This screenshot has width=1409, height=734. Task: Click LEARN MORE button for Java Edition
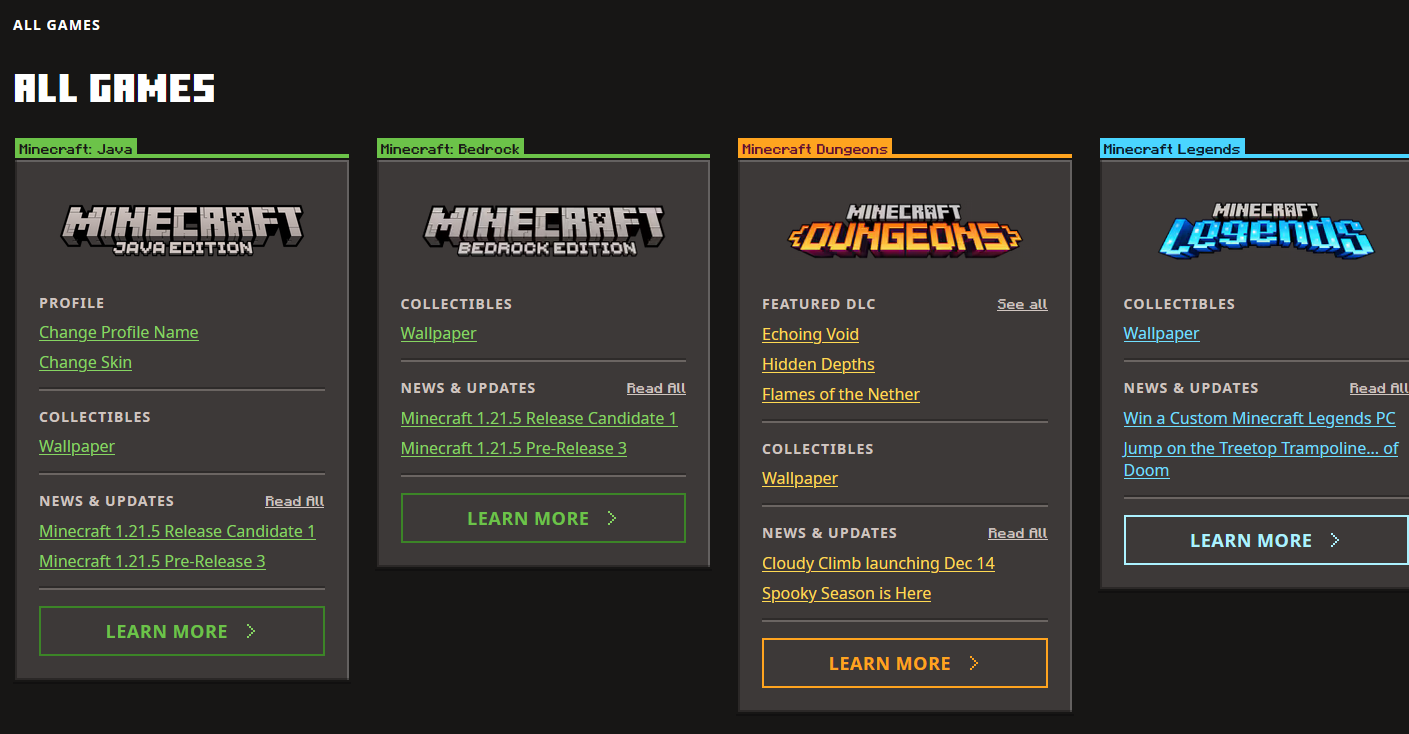click(182, 631)
